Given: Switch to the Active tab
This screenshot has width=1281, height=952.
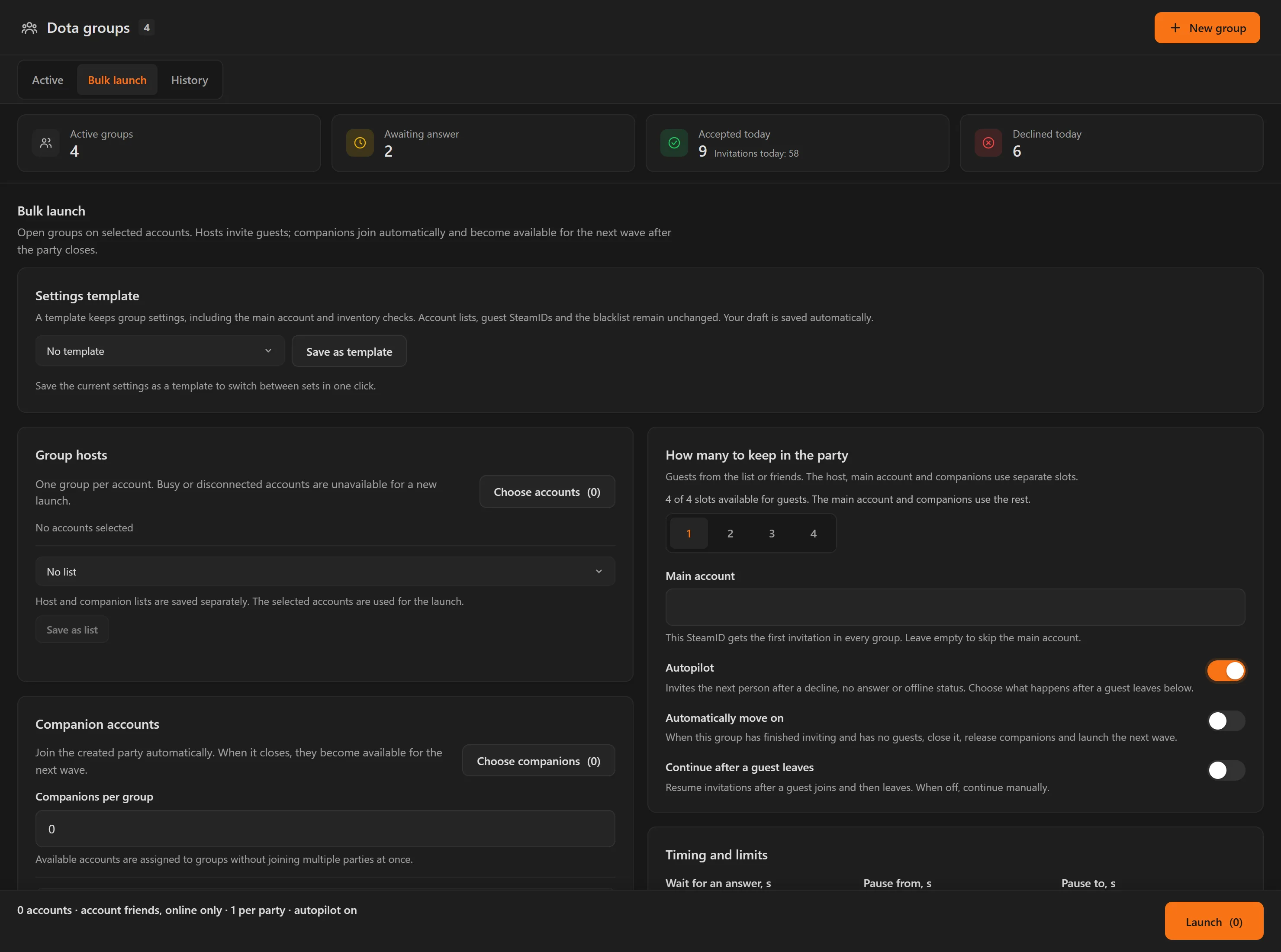Looking at the screenshot, I should 48,80.
